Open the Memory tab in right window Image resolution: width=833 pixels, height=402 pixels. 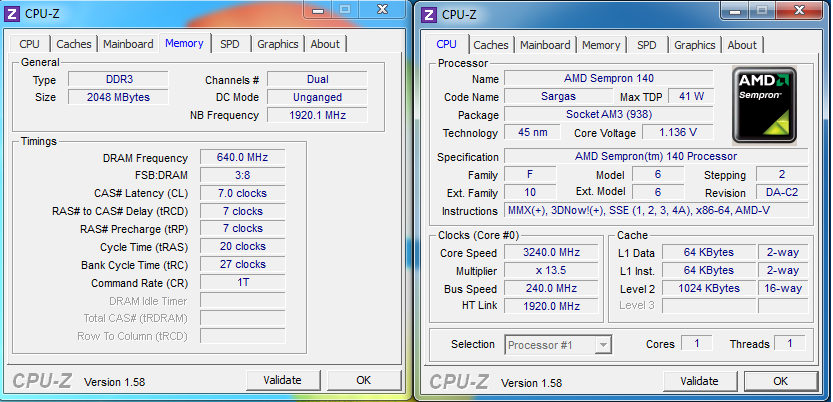(601, 45)
